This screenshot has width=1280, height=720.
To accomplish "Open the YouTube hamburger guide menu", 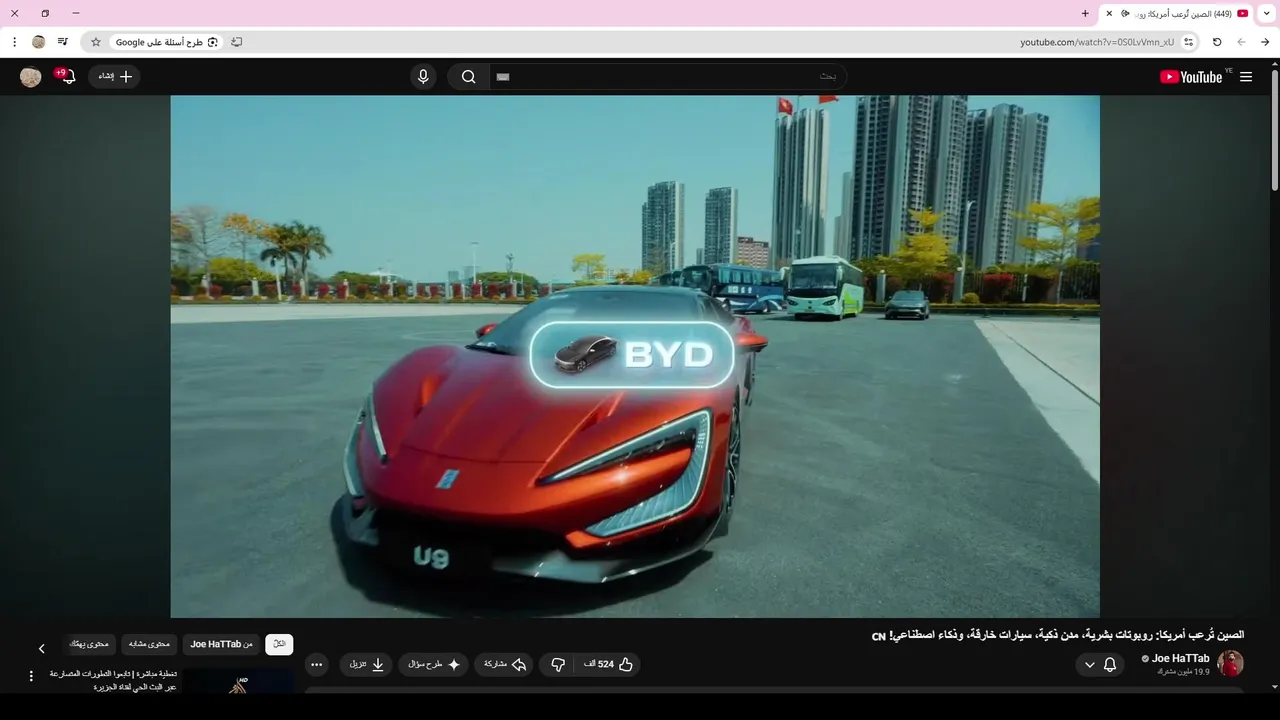I will (x=1246, y=77).
